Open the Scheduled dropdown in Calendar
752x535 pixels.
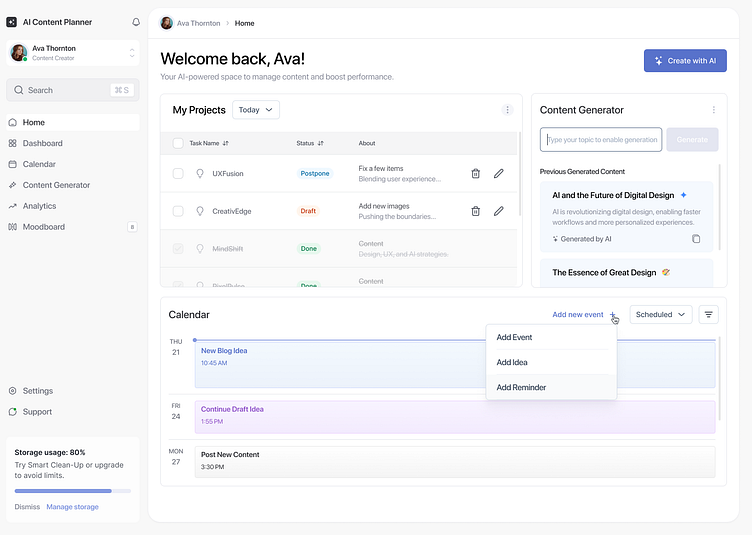pos(660,314)
